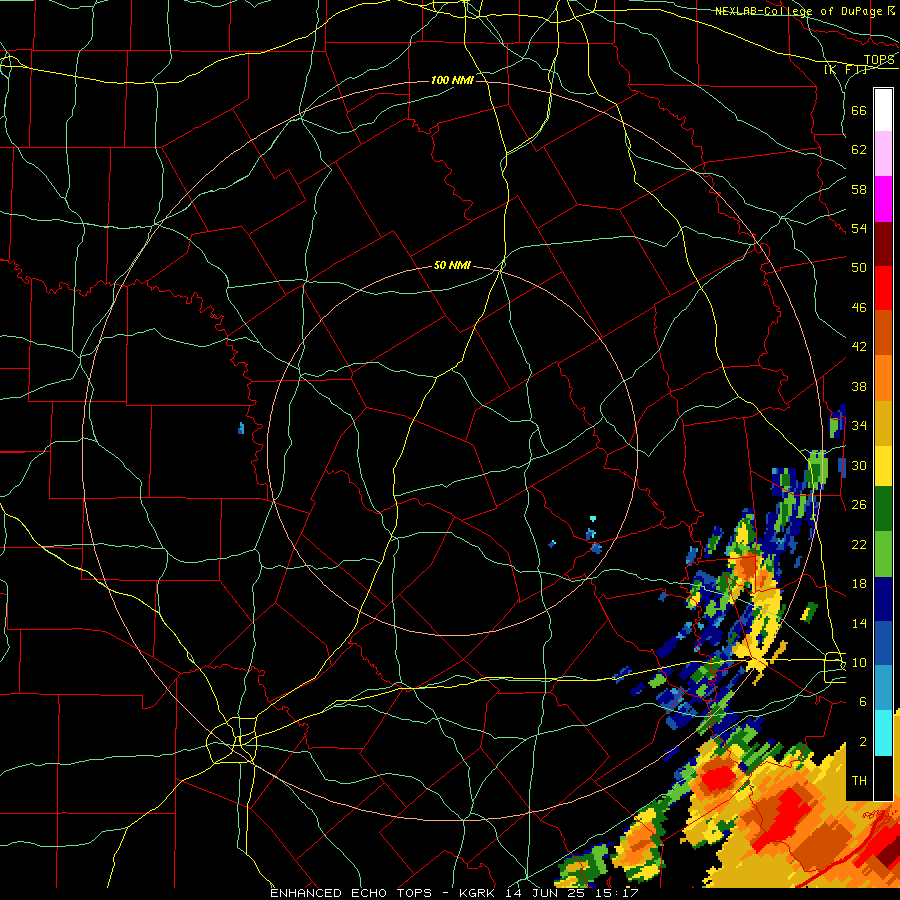Click the legend value "62"
Viewport: 900px width, 900px height.
point(859,150)
